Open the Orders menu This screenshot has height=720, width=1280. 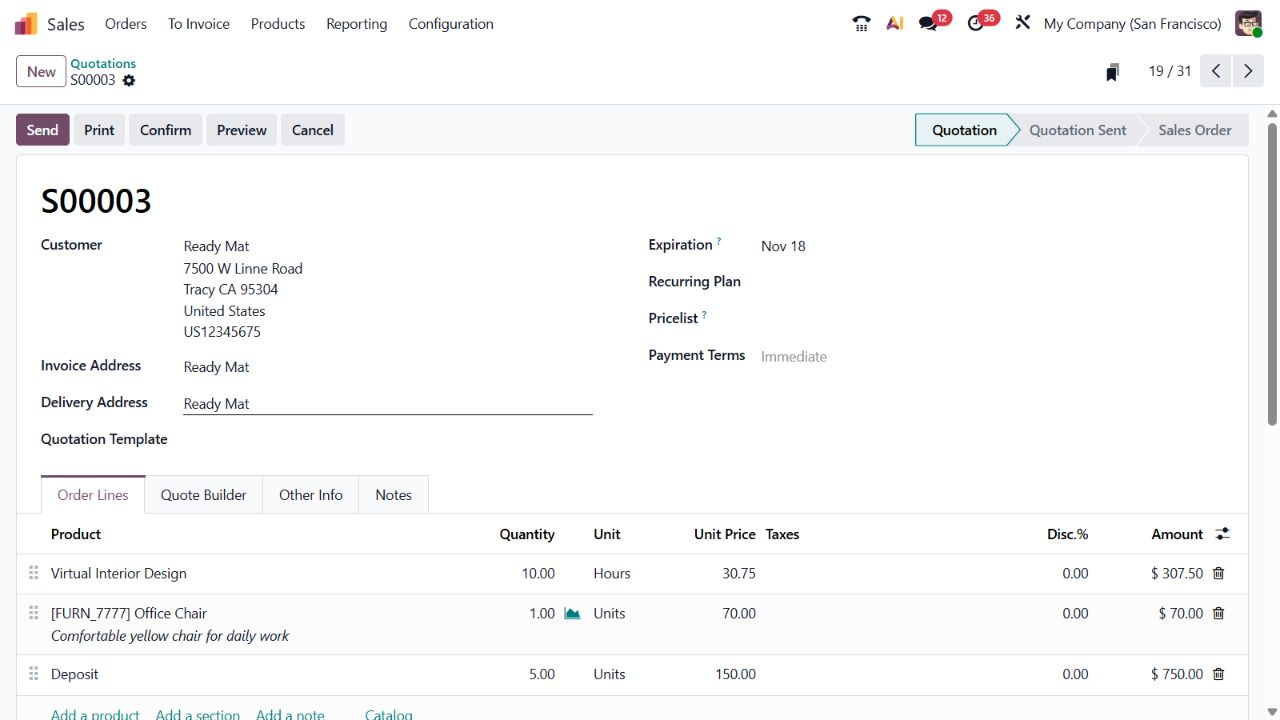[126, 23]
